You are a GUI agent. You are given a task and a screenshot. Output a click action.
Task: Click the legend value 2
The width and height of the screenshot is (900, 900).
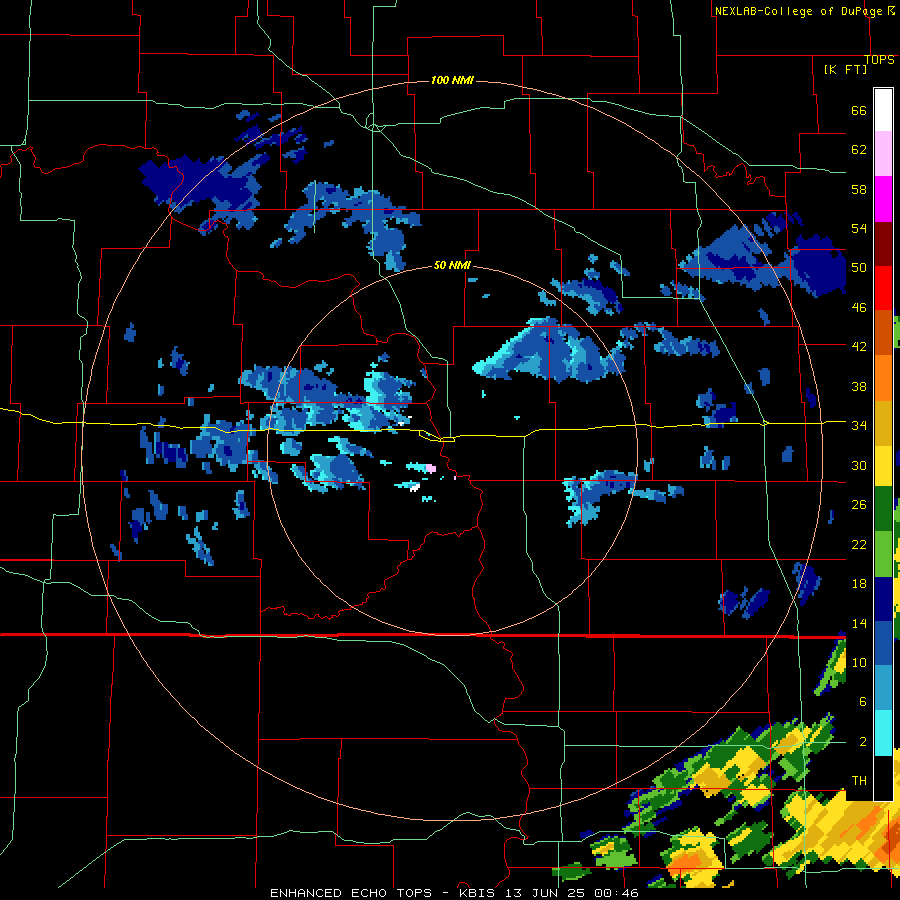[863, 742]
